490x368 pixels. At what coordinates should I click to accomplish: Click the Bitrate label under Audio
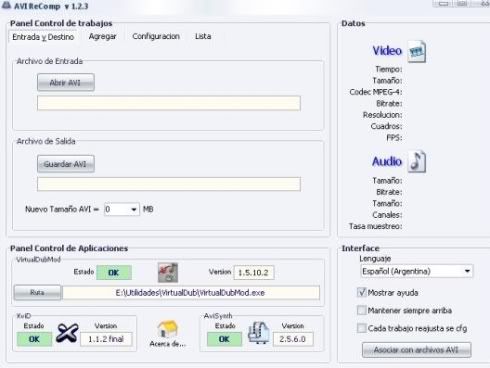coord(389,192)
